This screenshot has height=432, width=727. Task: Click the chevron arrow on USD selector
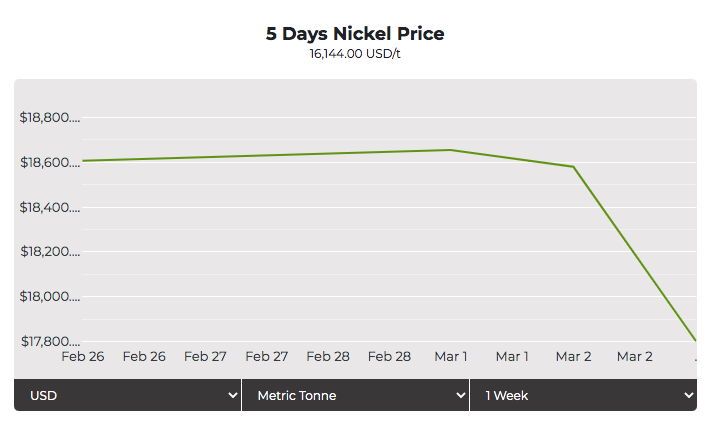[232, 396]
